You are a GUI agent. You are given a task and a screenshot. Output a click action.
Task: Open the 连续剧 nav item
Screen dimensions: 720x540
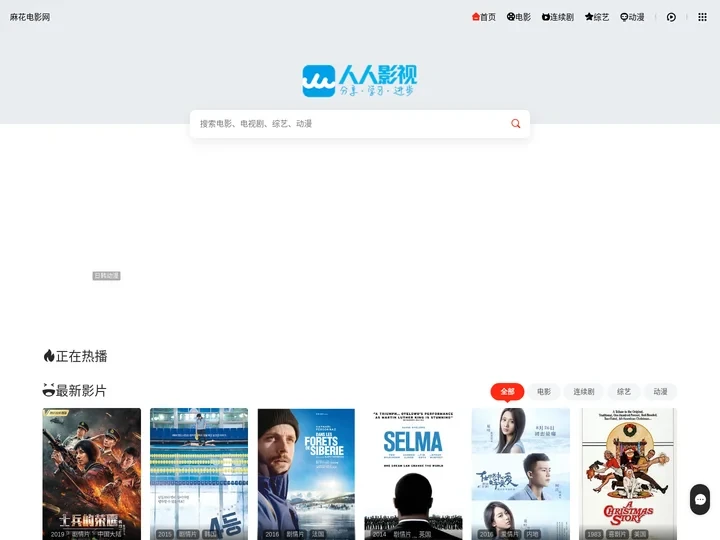557,17
